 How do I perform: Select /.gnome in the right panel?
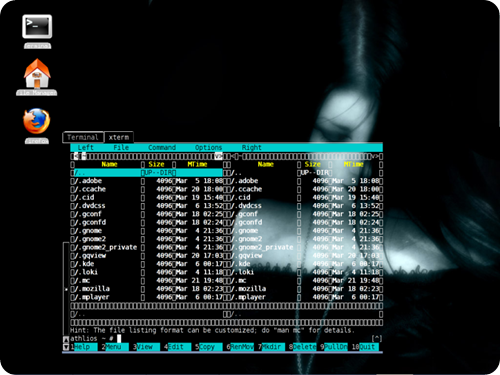(x=305, y=231)
